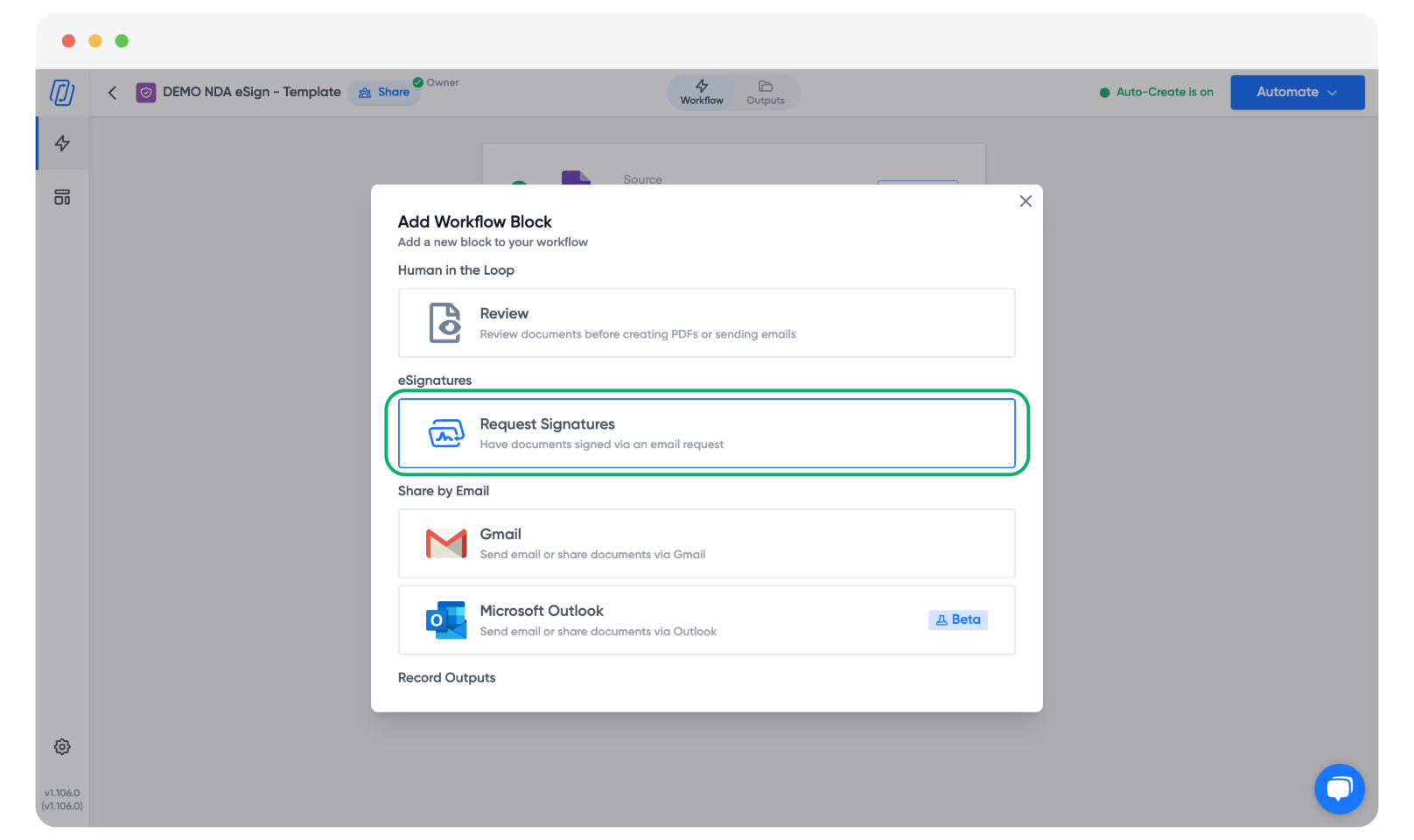Image resolution: width=1414 pixels, height=840 pixels.
Task: Click the app logo in the sidebar
Action: pos(62,92)
